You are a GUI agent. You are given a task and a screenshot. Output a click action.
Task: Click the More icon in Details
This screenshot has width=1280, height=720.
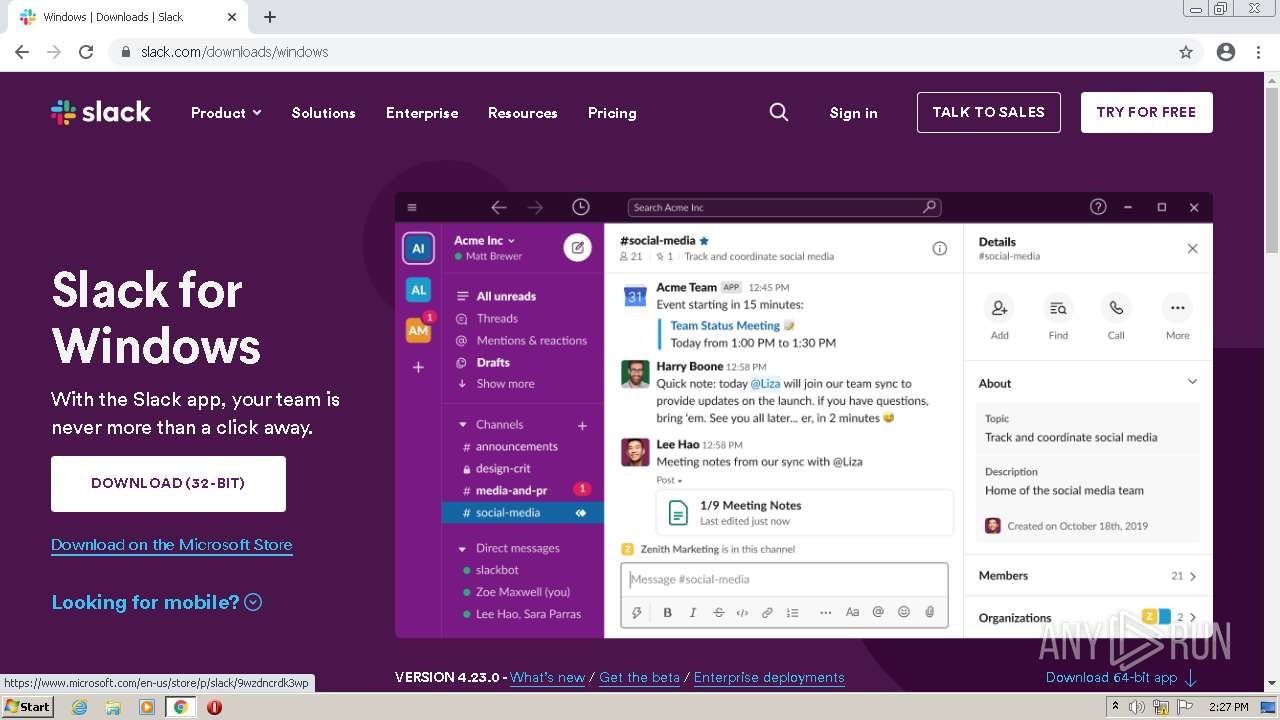point(1177,308)
